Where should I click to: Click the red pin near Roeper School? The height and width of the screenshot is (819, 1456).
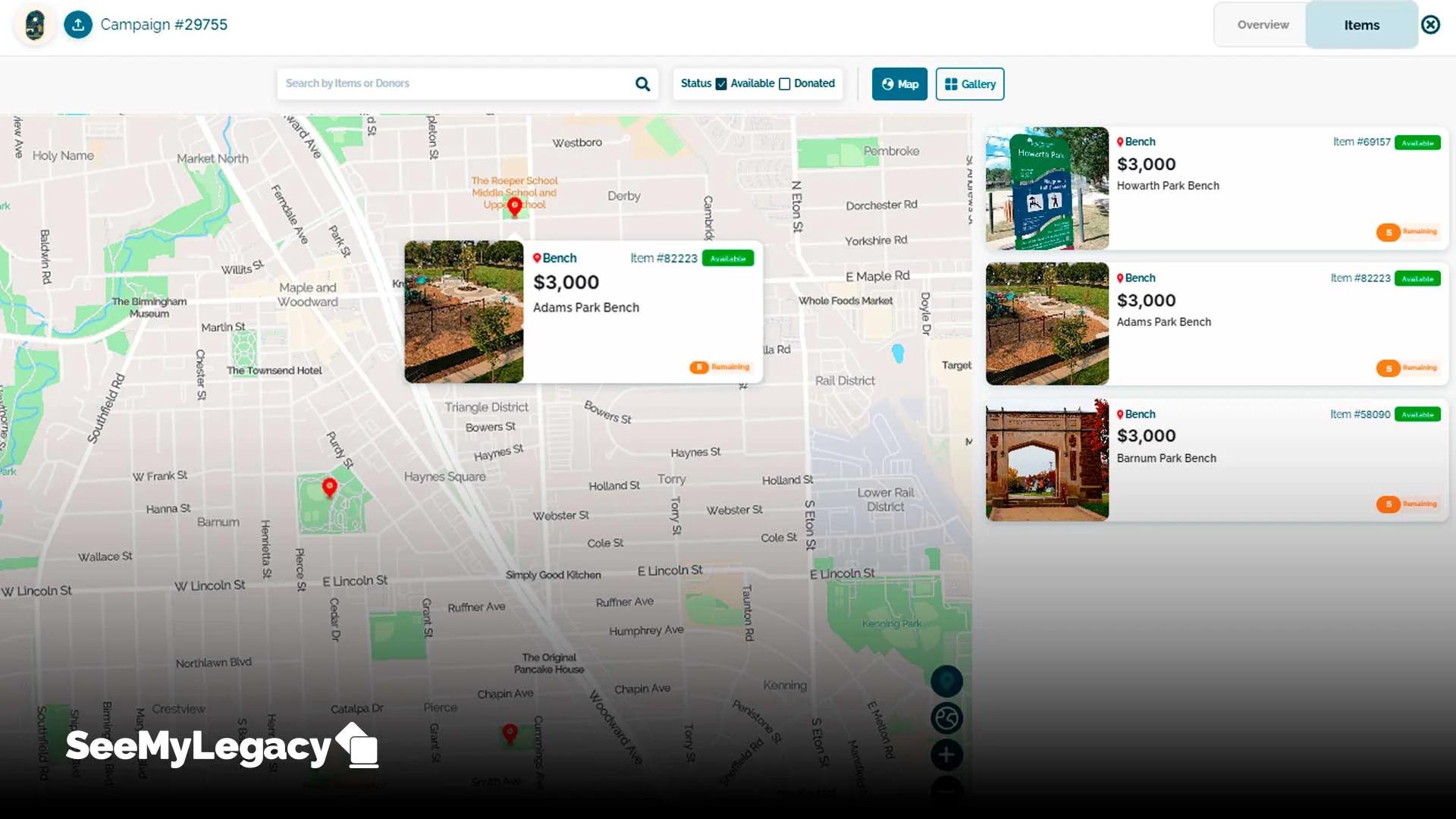pos(514,206)
